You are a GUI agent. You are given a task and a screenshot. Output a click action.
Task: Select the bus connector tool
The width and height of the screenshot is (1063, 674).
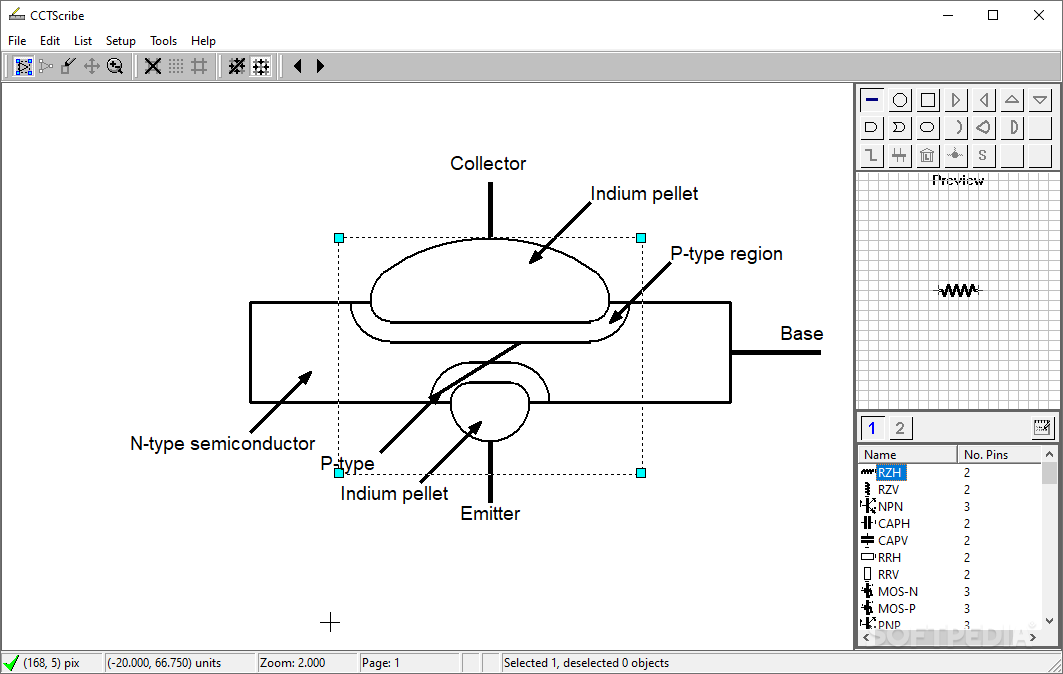point(900,155)
